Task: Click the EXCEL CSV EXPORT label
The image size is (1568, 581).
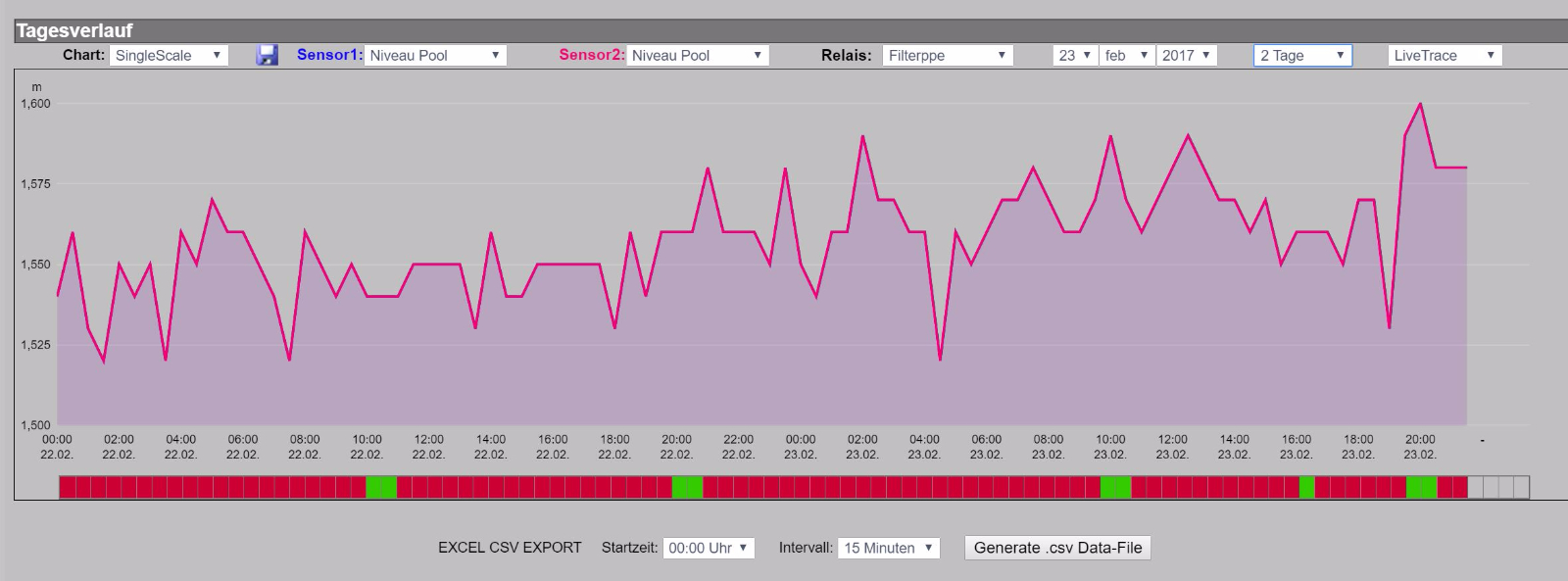Action: tap(510, 548)
